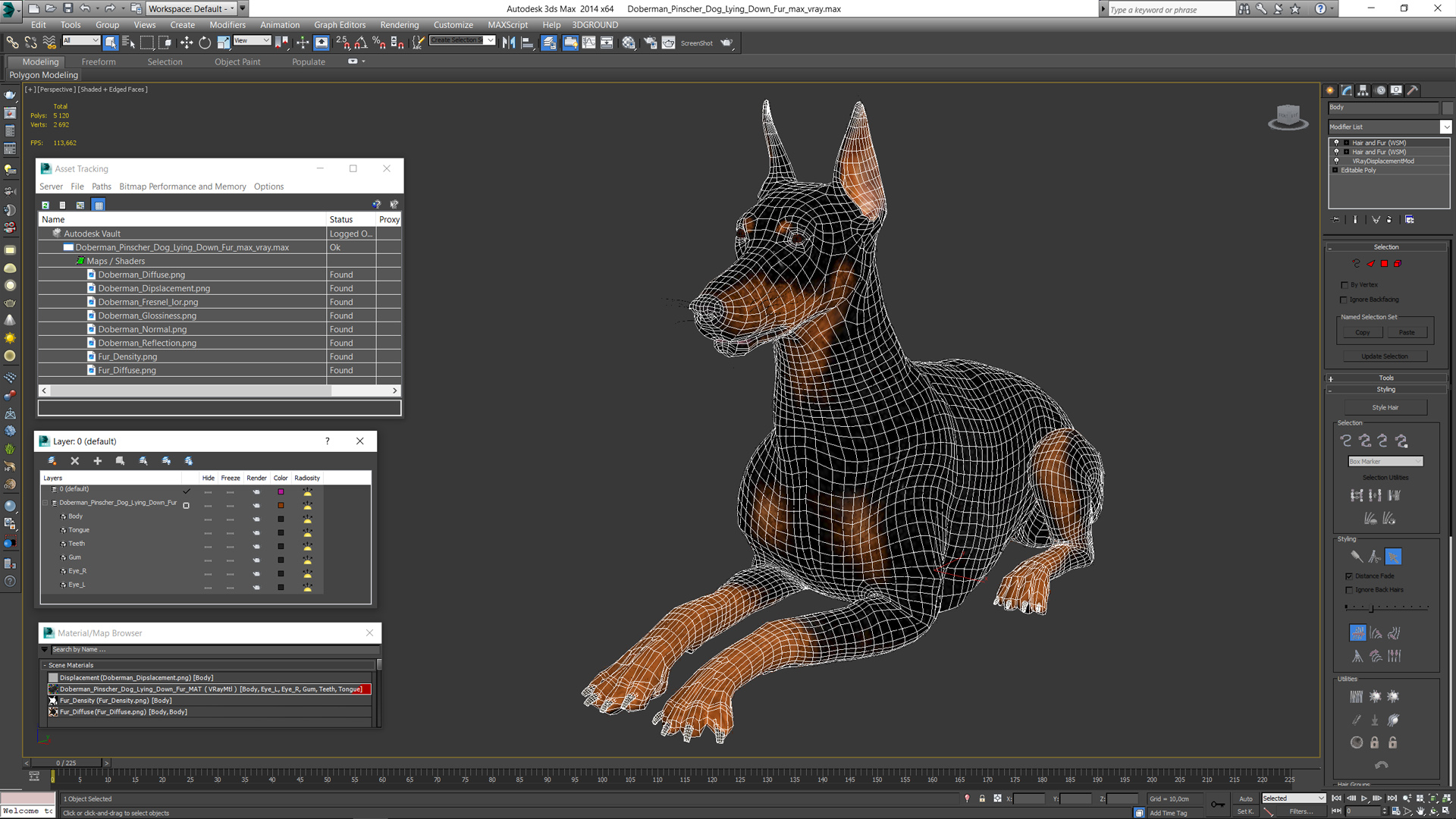Toggle Render for Tongue layer row
Image resolution: width=1456 pixels, height=819 pixels.
256,533
